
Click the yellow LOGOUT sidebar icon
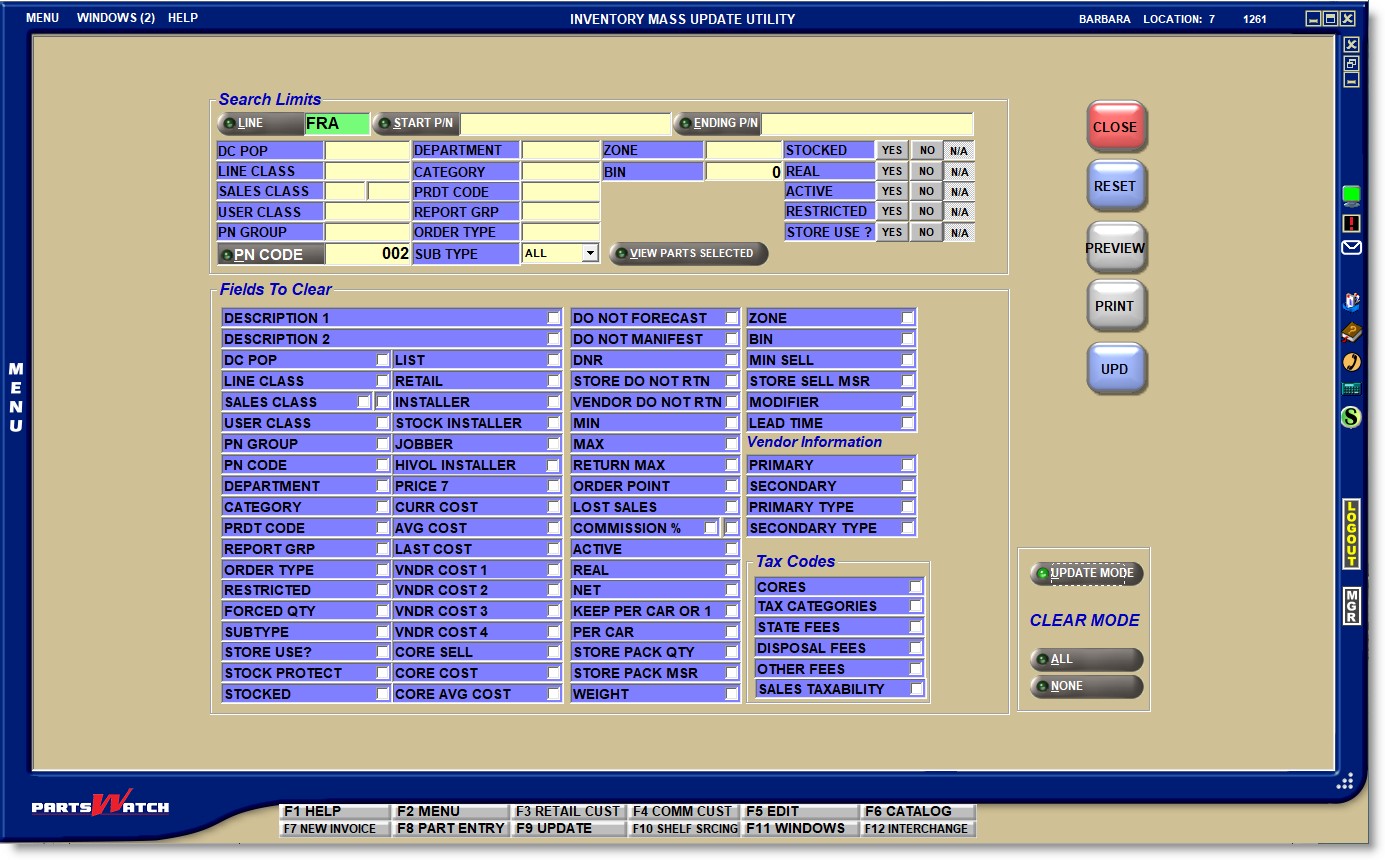1351,534
